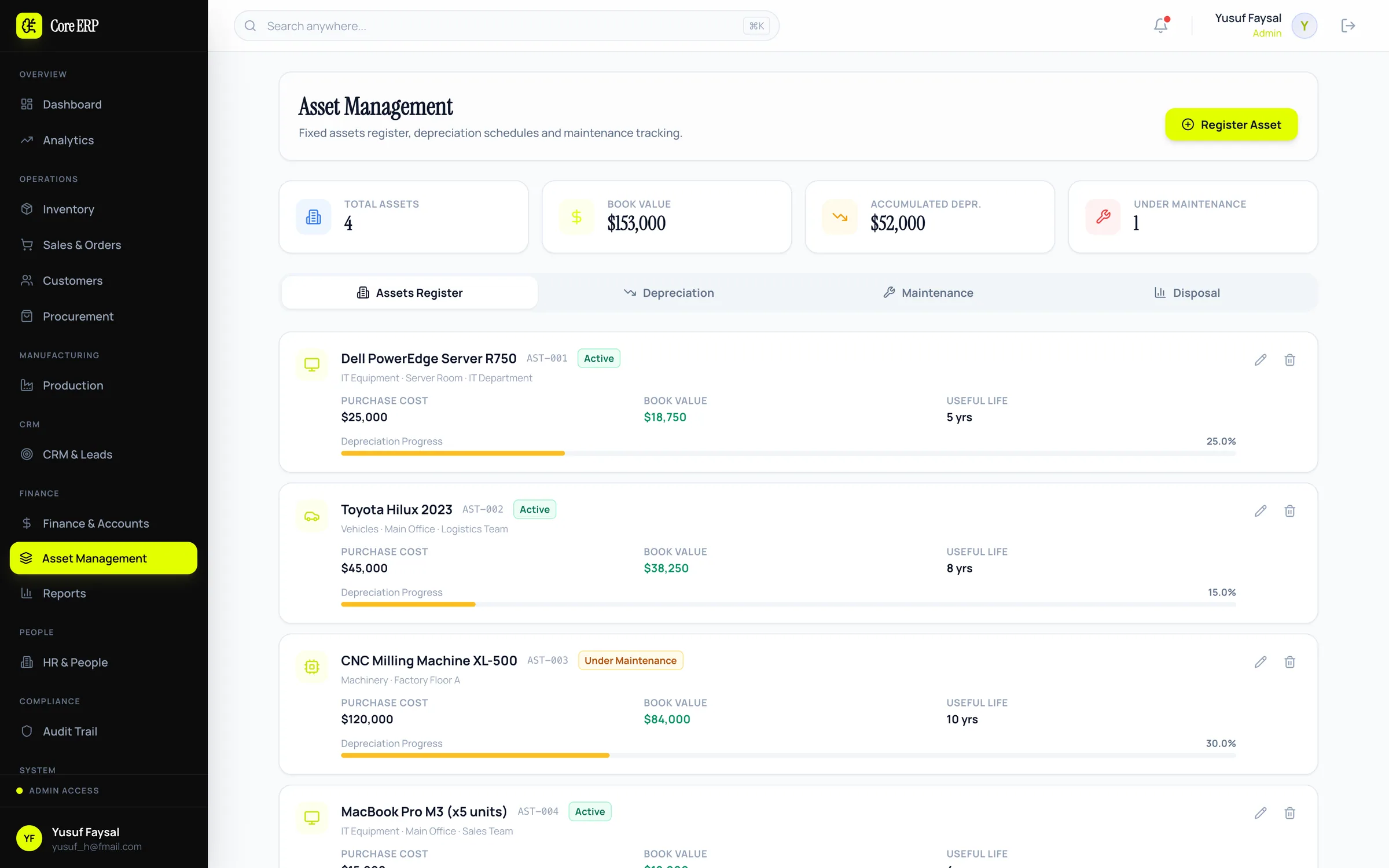Edit the Toyota Hilux 2023 asset
Image resolution: width=1389 pixels, height=868 pixels.
coord(1261,511)
